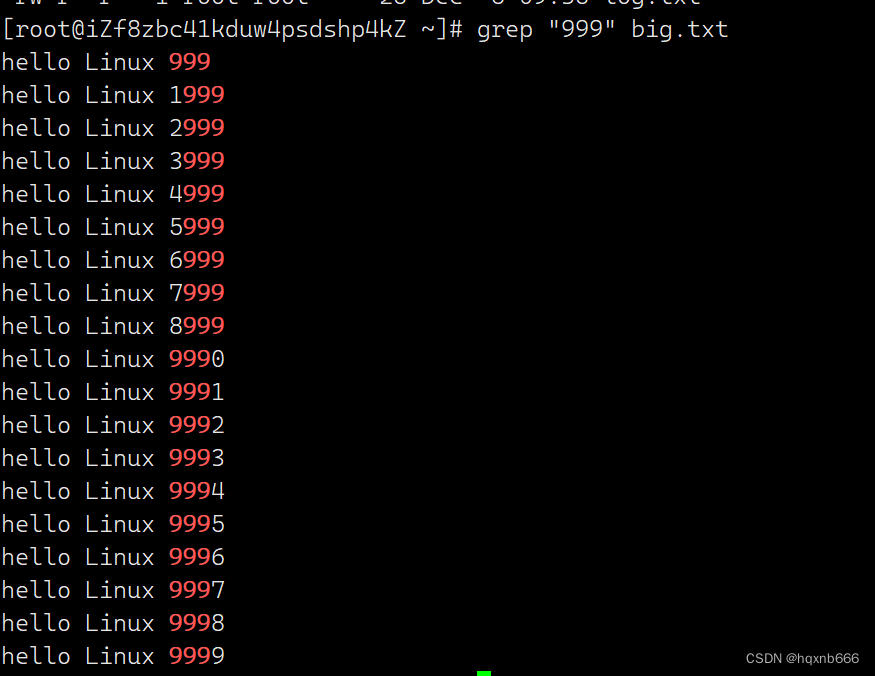The height and width of the screenshot is (676, 875).
Task: Select the last line hello Linux 9999
Action: point(113,655)
